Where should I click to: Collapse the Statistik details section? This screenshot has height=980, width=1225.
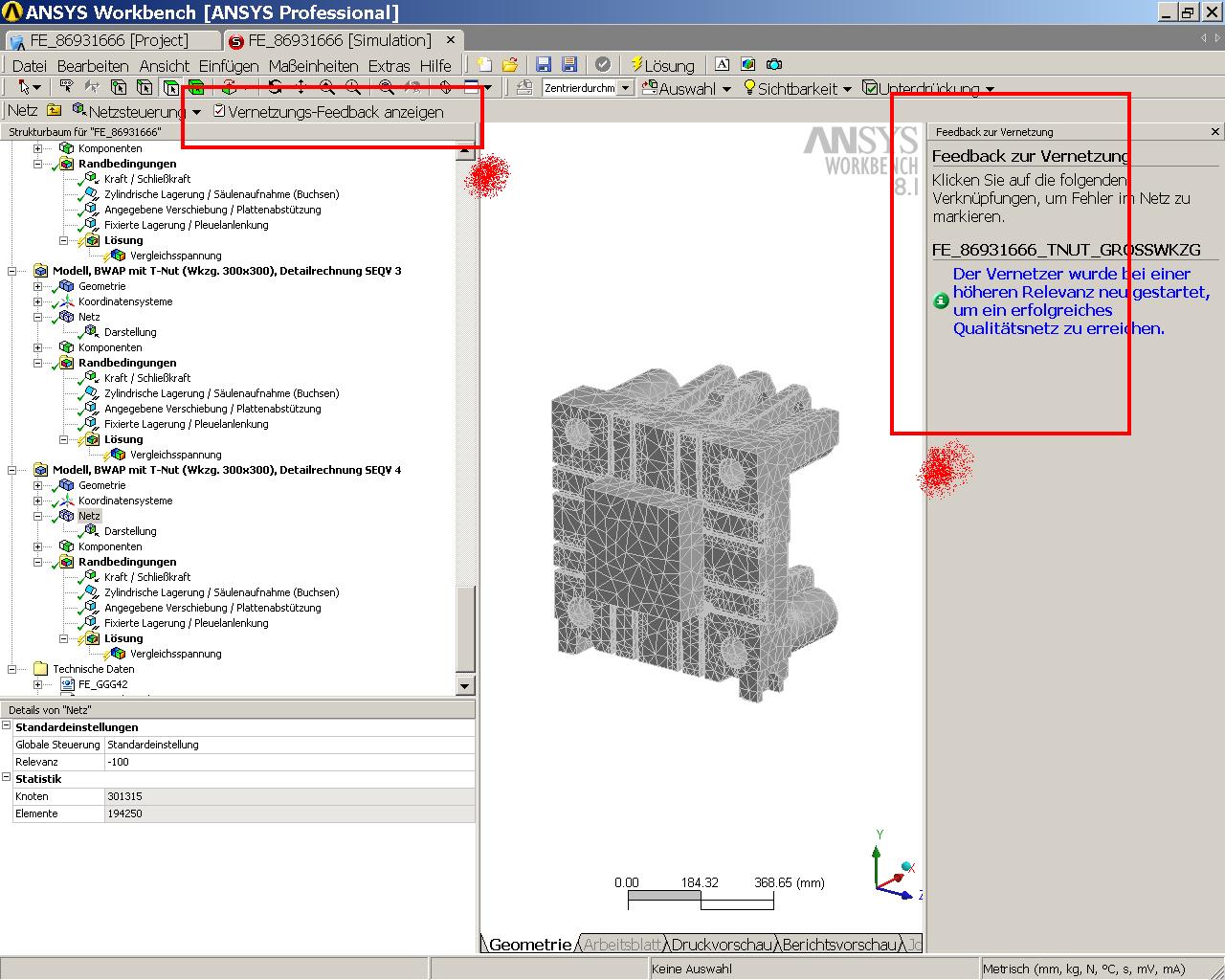coord(7,778)
